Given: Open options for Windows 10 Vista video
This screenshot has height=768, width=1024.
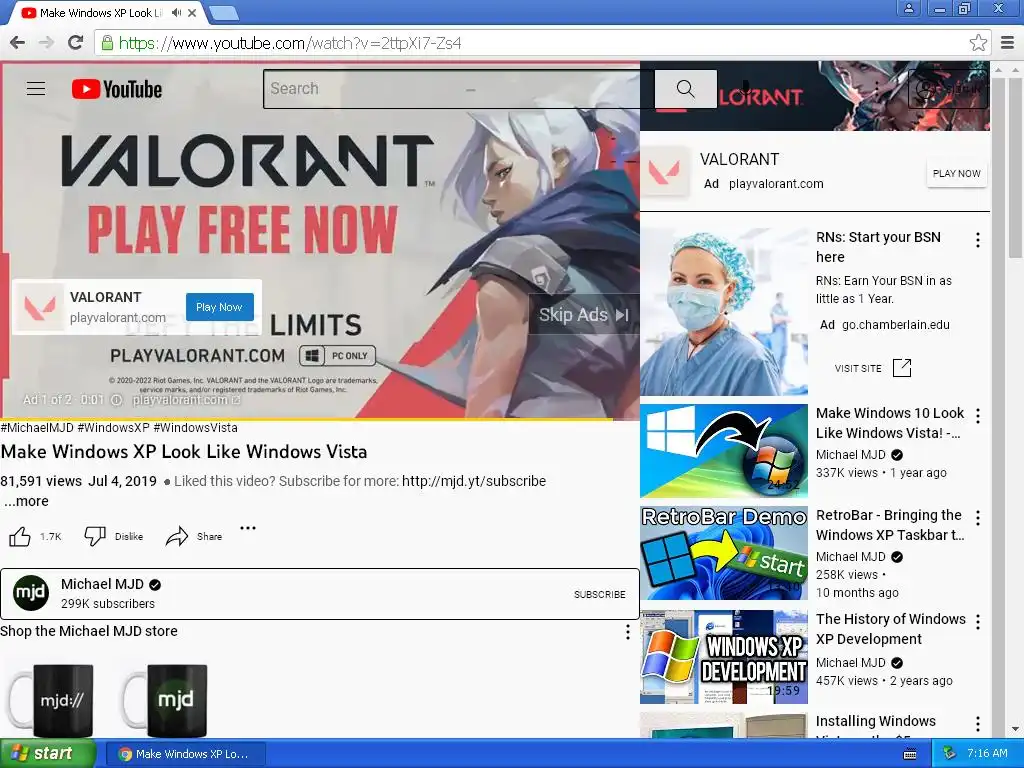Looking at the screenshot, I should click(978, 415).
